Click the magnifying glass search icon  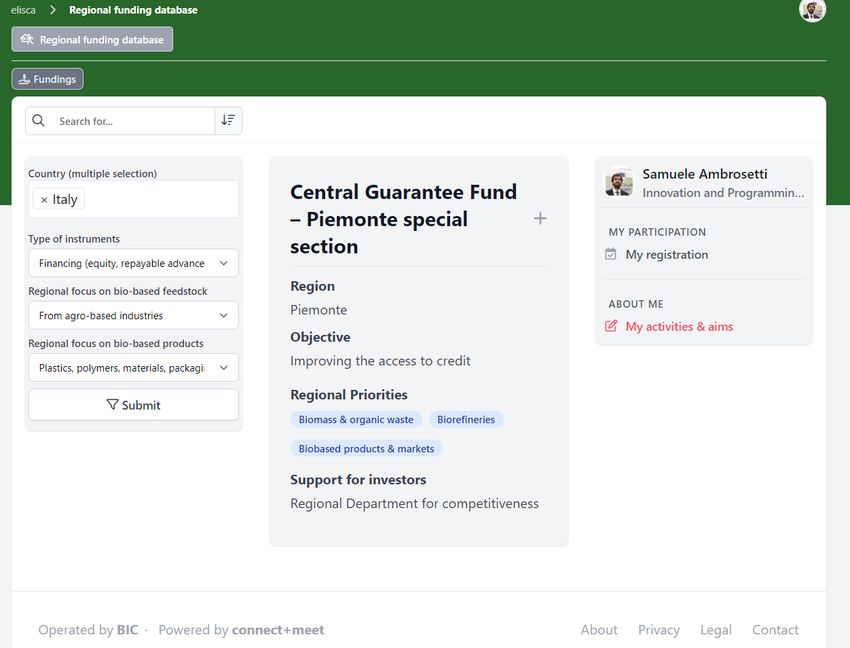[38, 120]
